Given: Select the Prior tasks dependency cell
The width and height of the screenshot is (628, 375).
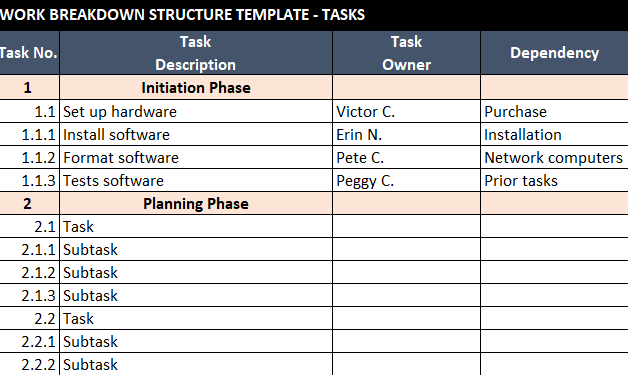Looking at the screenshot, I should coord(554,181).
